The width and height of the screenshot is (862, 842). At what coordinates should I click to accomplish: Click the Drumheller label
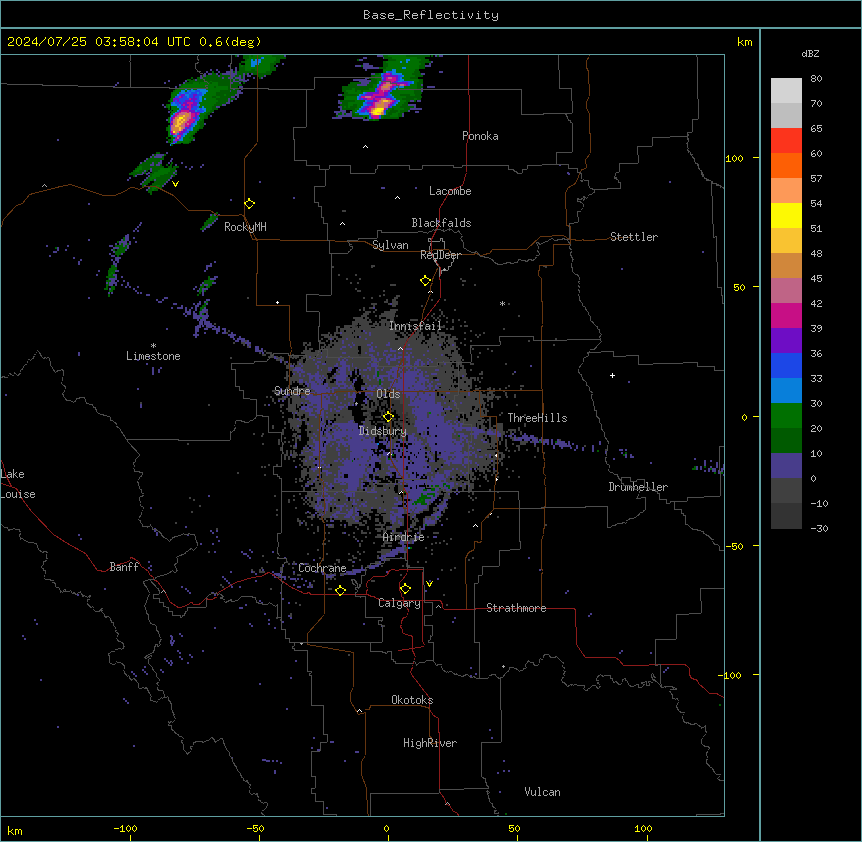(x=638, y=487)
